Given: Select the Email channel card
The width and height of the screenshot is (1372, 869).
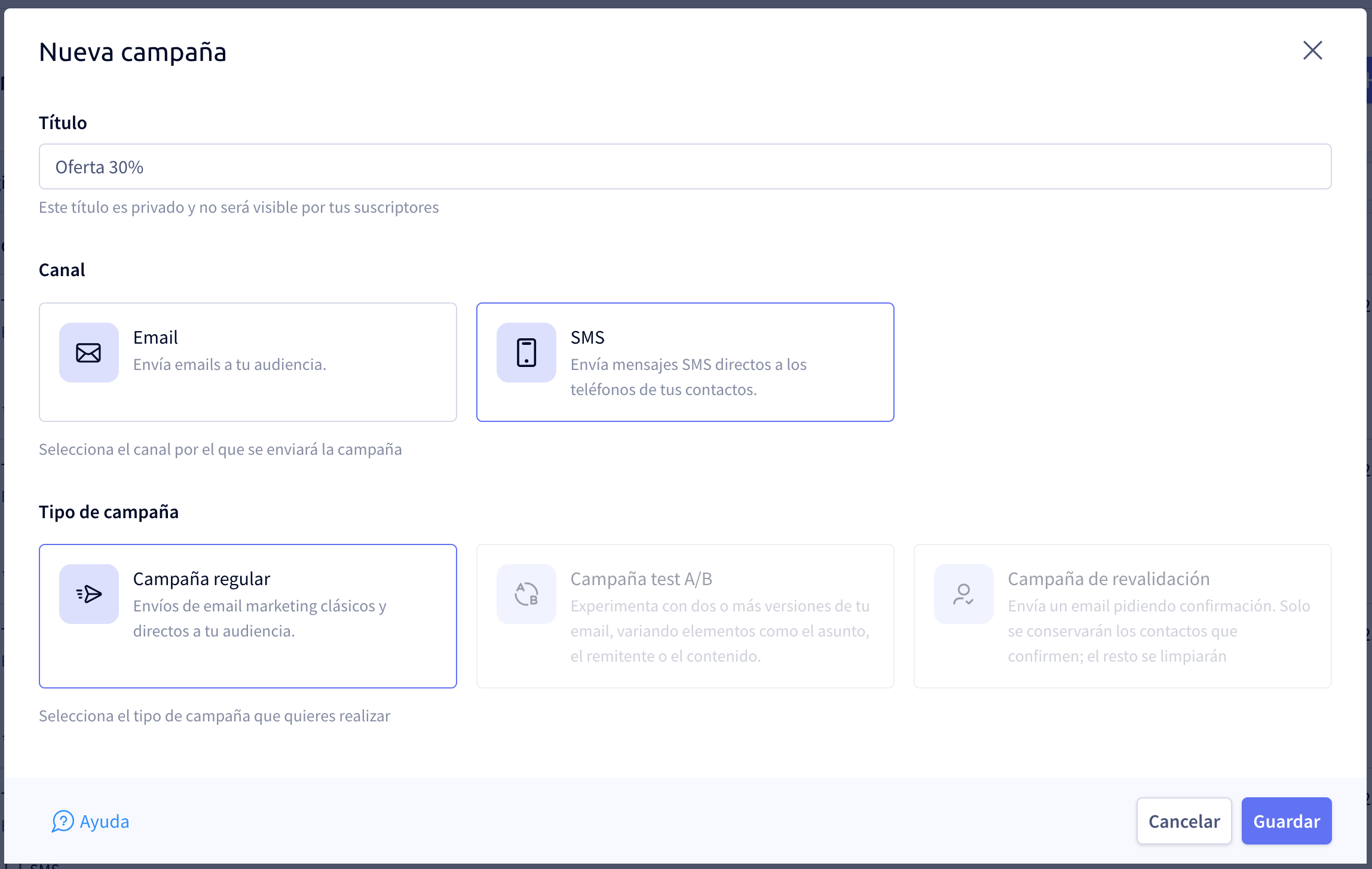Looking at the screenshot, I should (x=248, y=362).
